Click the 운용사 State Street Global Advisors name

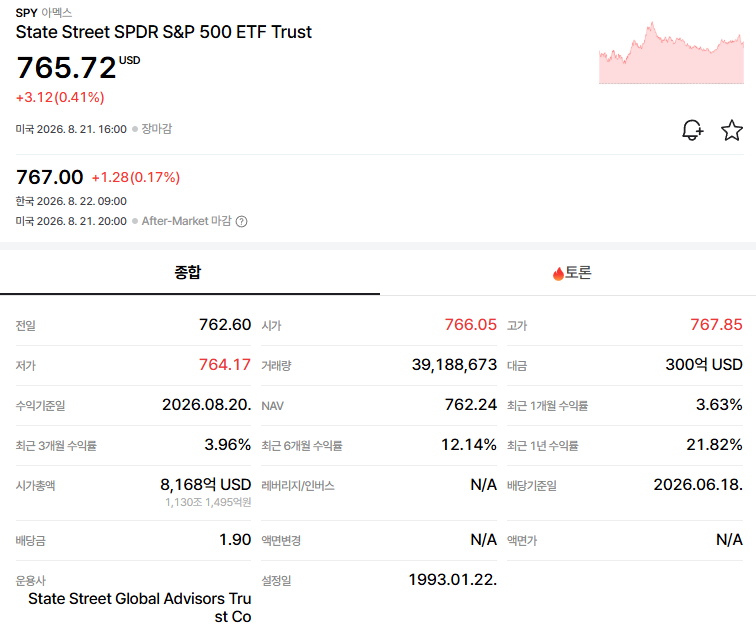point(139,608)
